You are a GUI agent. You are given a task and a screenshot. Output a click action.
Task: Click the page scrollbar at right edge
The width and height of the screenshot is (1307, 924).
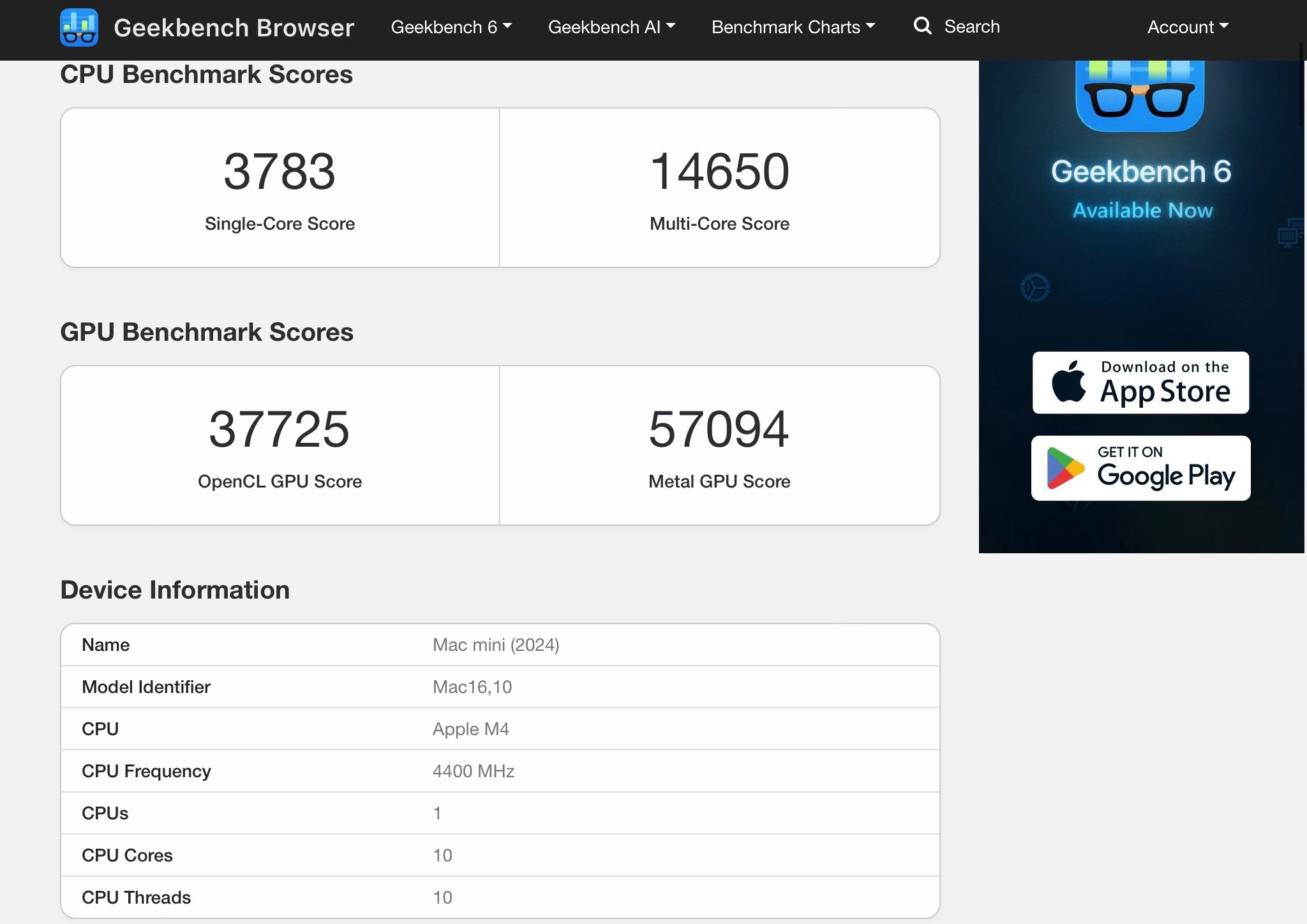click(1302, 83)
